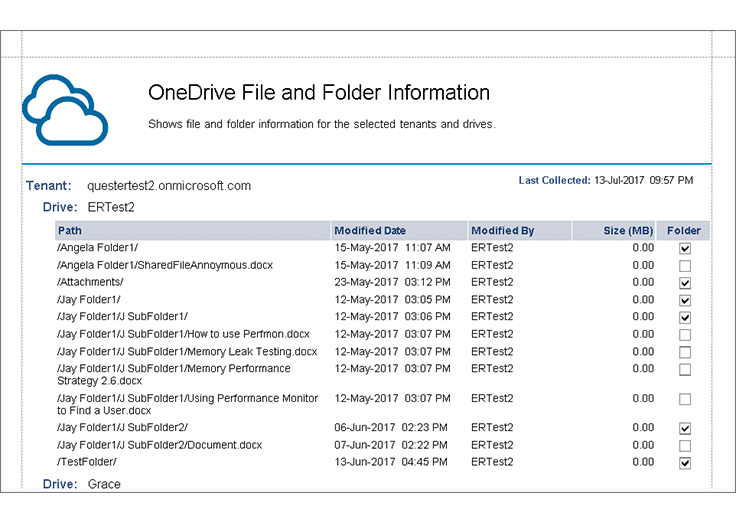Click date 12-May-2017 03:05 PM
Screen dimensions: 736x523
pyautogui.click(x=392, y=300)
